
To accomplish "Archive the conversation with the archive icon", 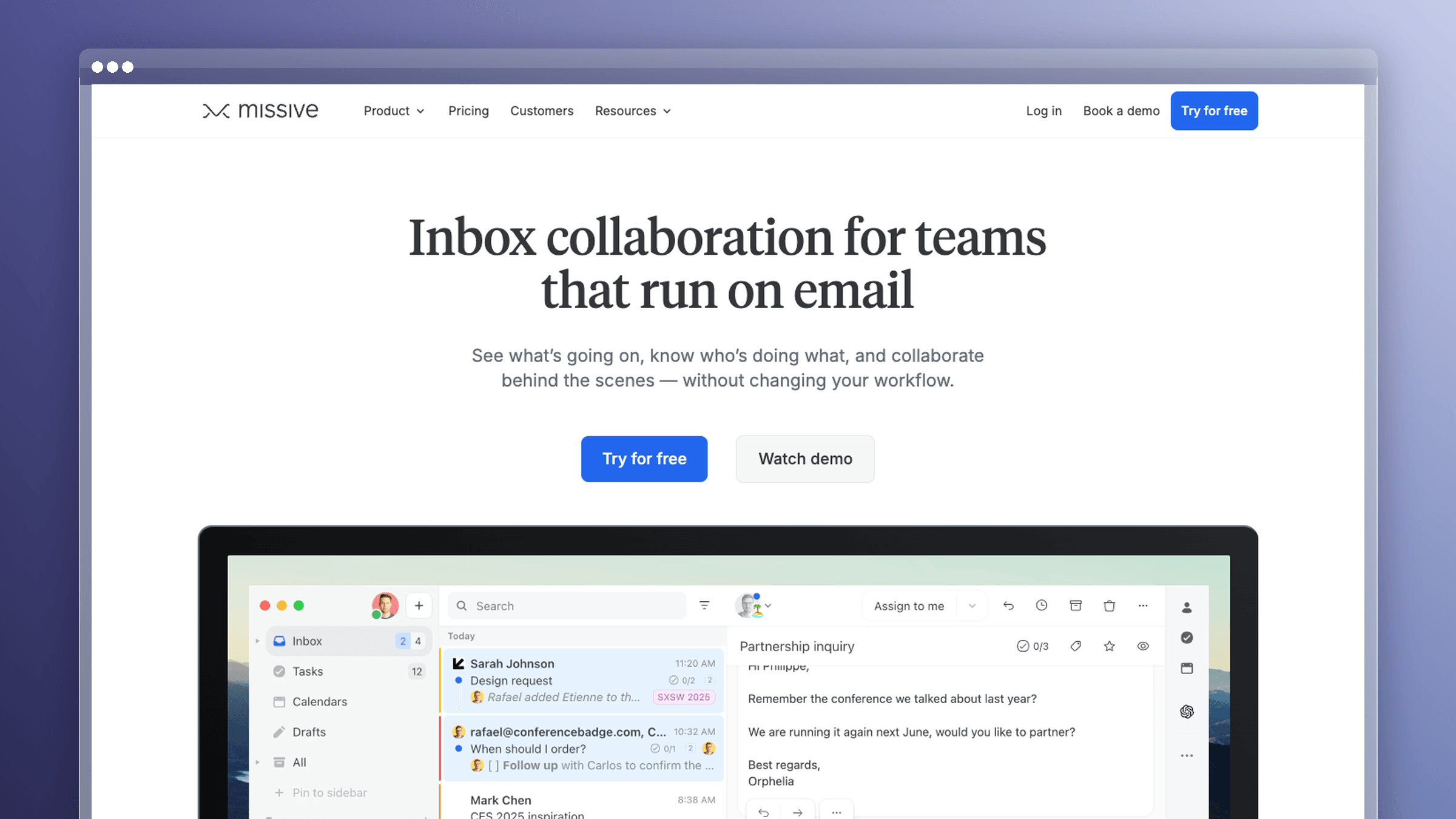I will tap(1076, 605).
